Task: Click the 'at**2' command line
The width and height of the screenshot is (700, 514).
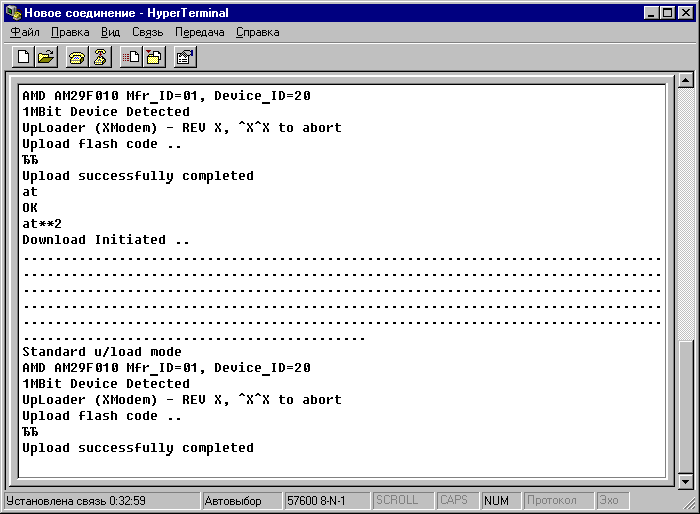Action: [x=42, y=224]
